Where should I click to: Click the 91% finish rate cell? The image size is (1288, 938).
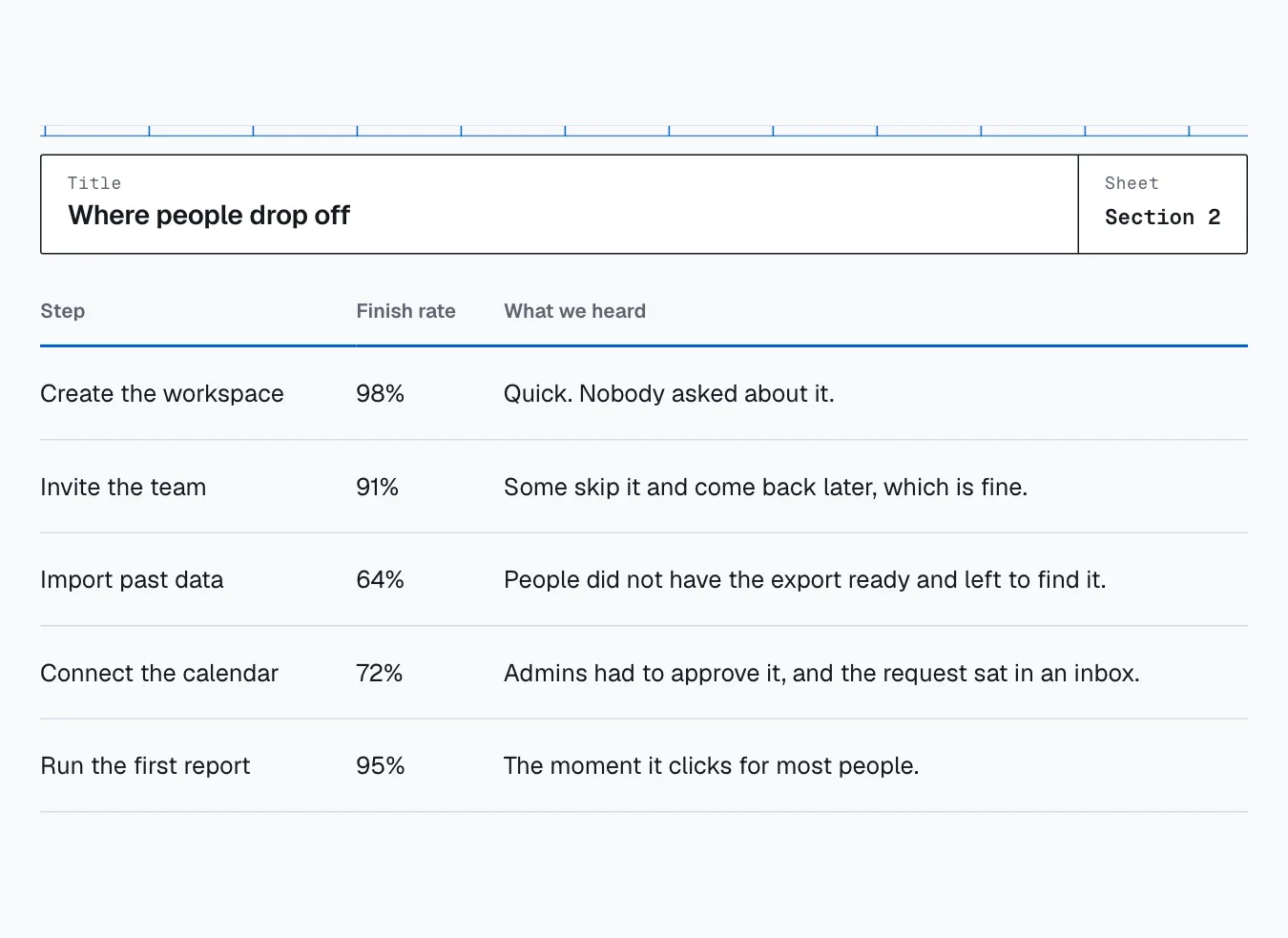click(377, 487)
